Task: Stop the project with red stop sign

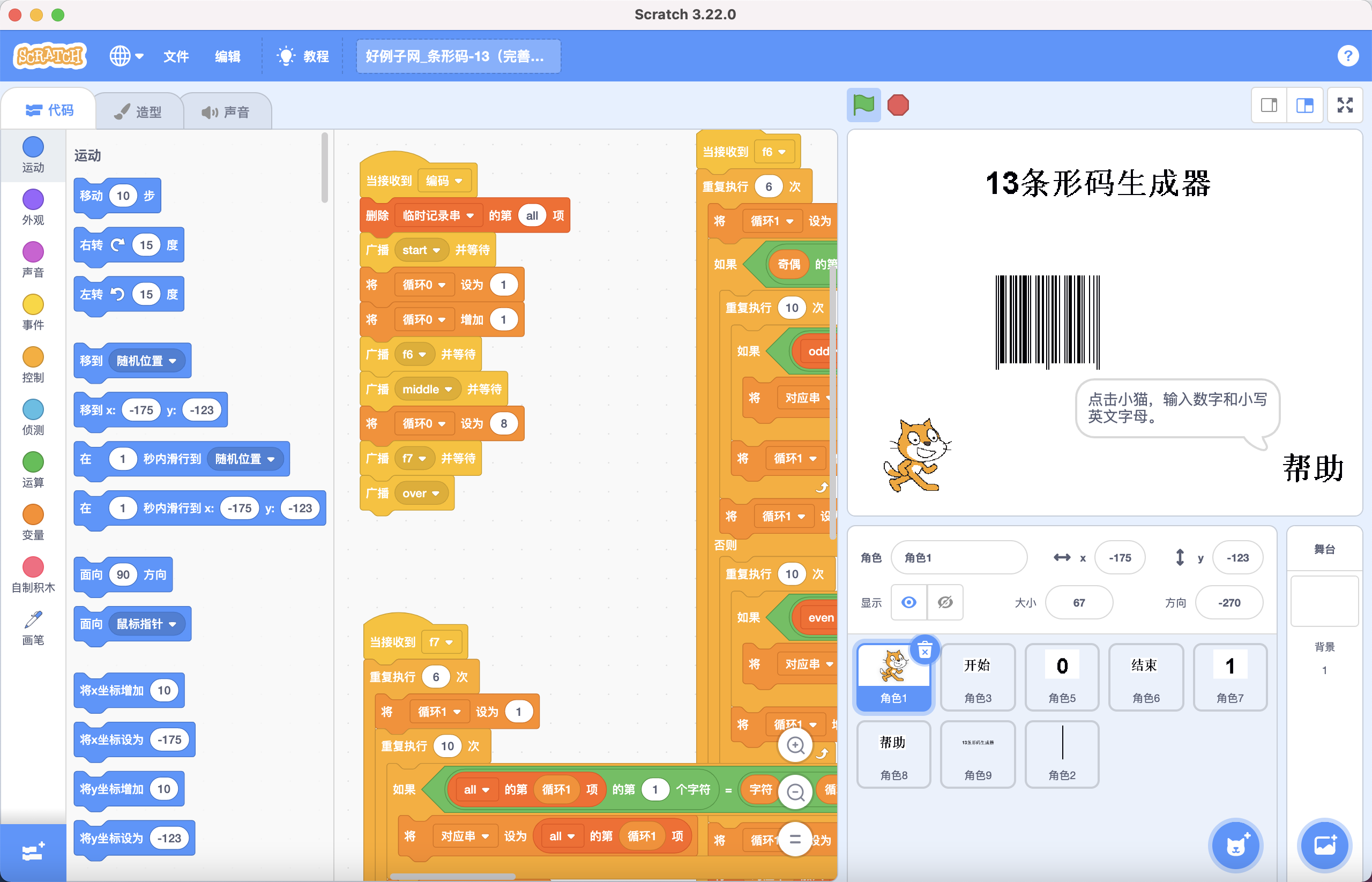Action: click(x=898, y=106)
